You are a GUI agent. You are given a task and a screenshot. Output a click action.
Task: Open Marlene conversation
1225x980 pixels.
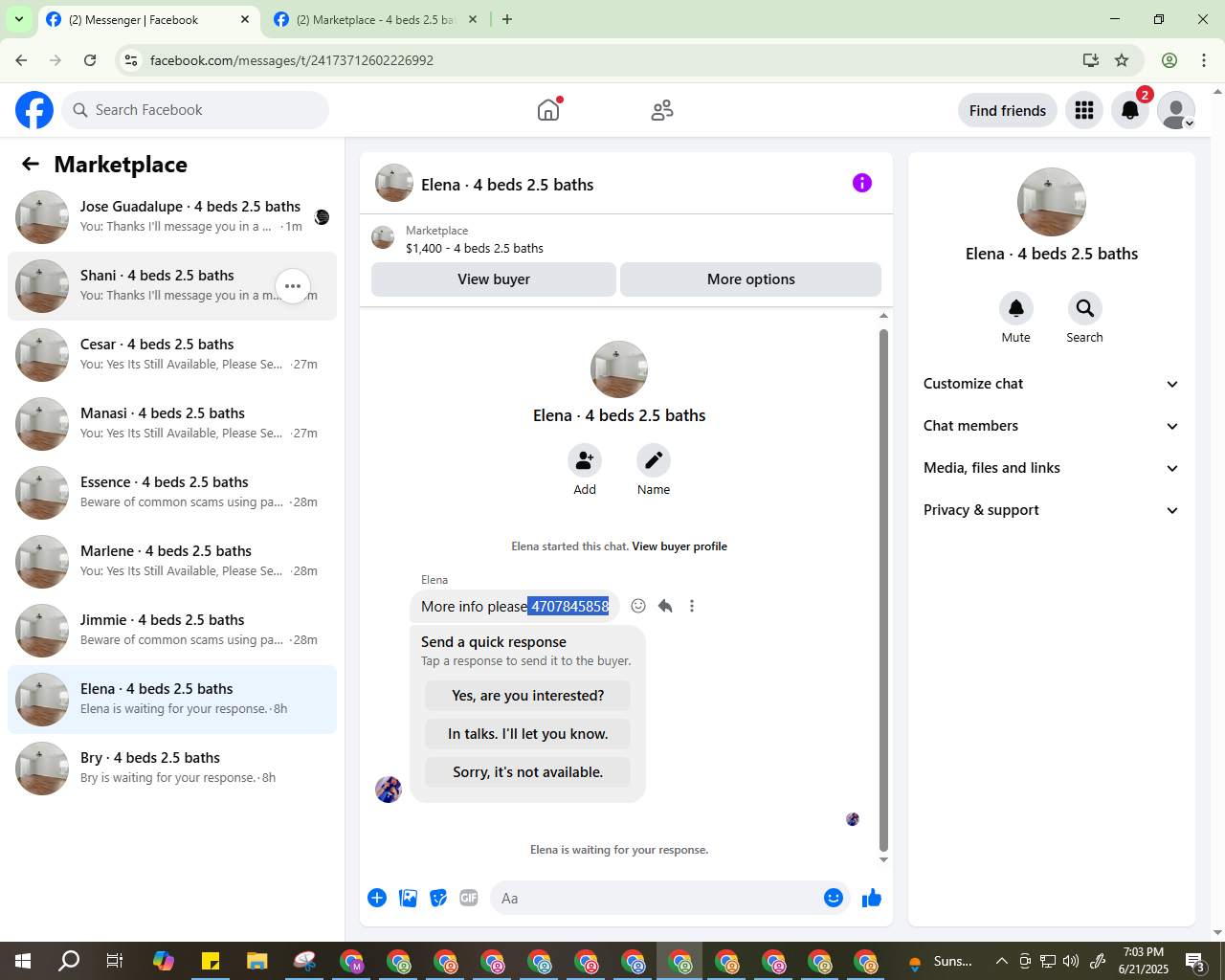click(172, 562)
